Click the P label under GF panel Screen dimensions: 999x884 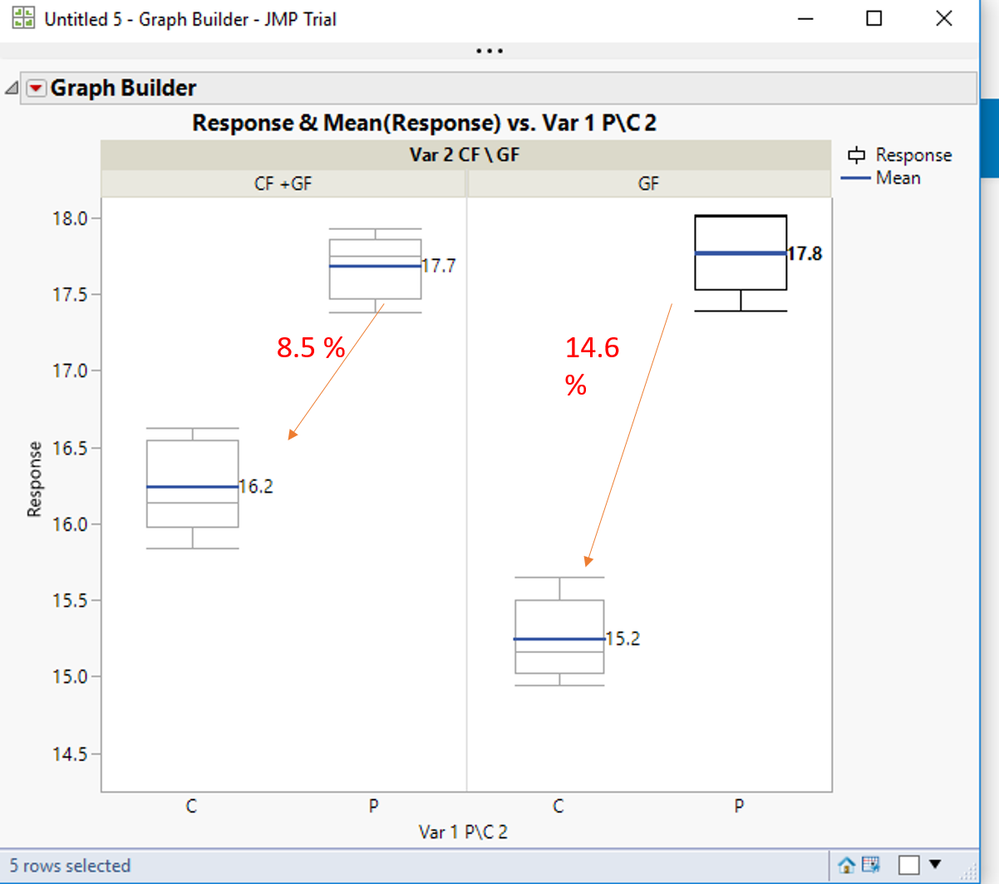point(739,806)
